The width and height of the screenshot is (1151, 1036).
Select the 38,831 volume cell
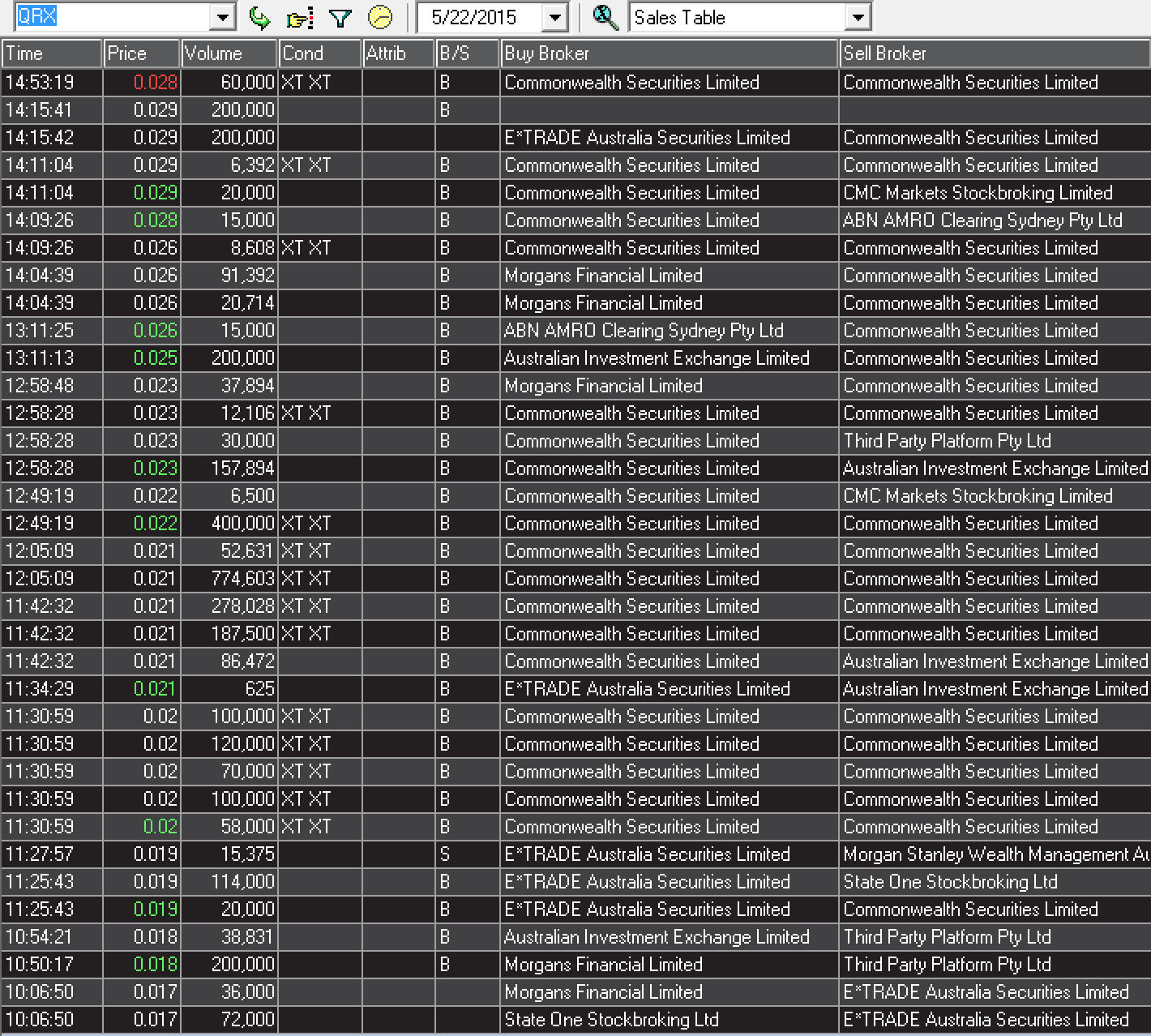tap(229, 937)
